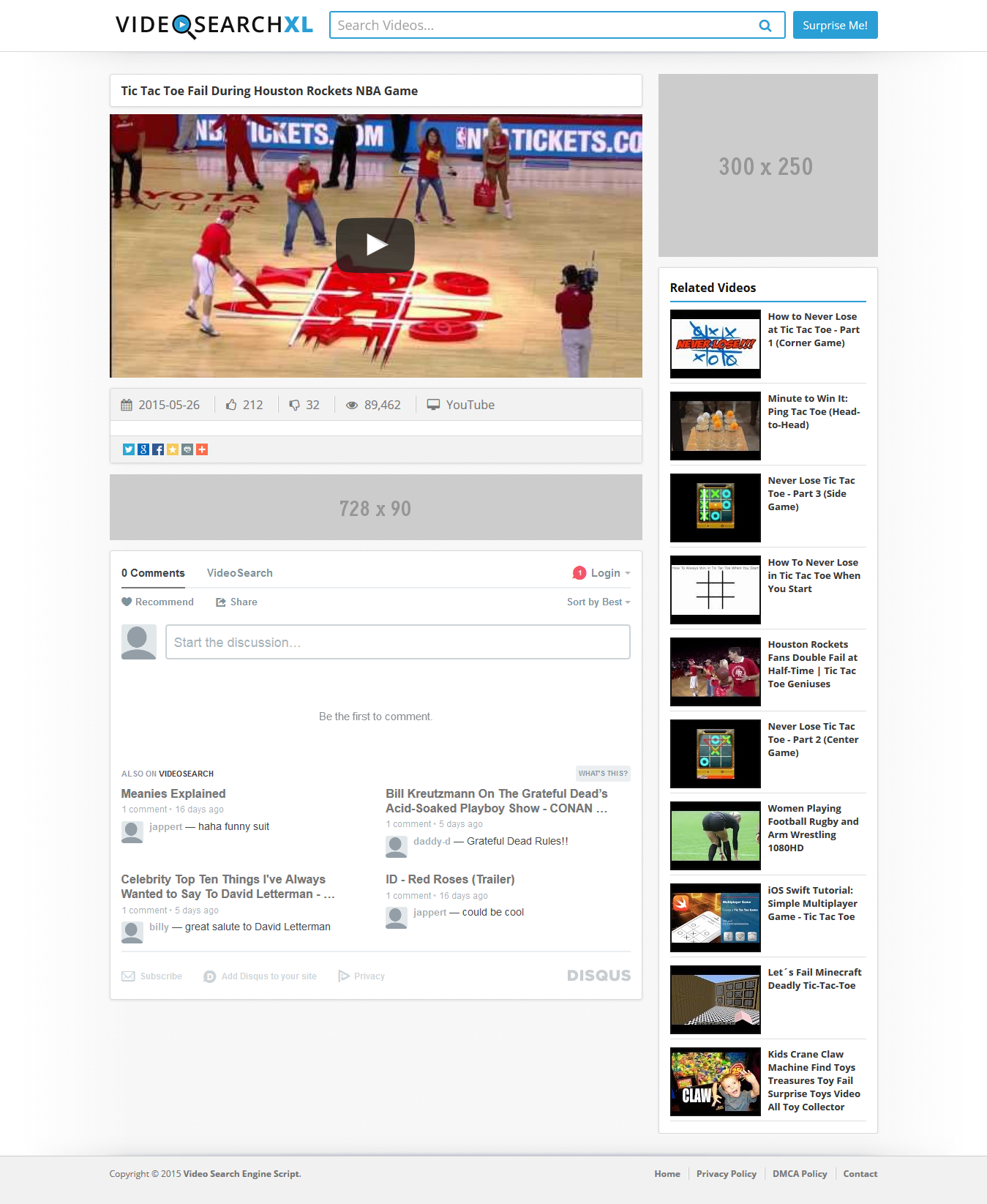Click the 300 x 250 ad banner
Screen dimensions: 987x1204
click(768, 165)
